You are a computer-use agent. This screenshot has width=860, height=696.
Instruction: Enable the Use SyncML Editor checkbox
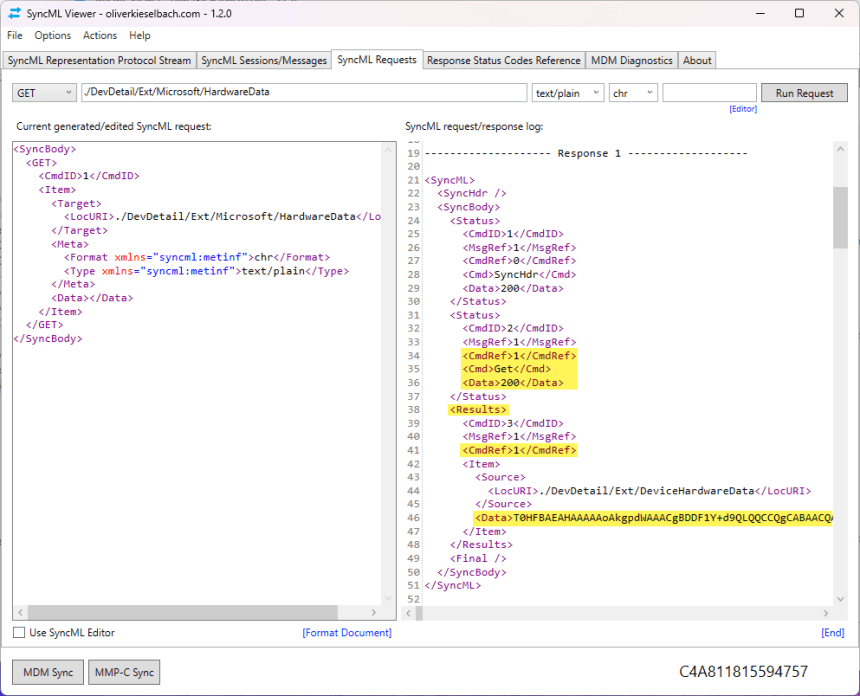[x=17, y=632]
